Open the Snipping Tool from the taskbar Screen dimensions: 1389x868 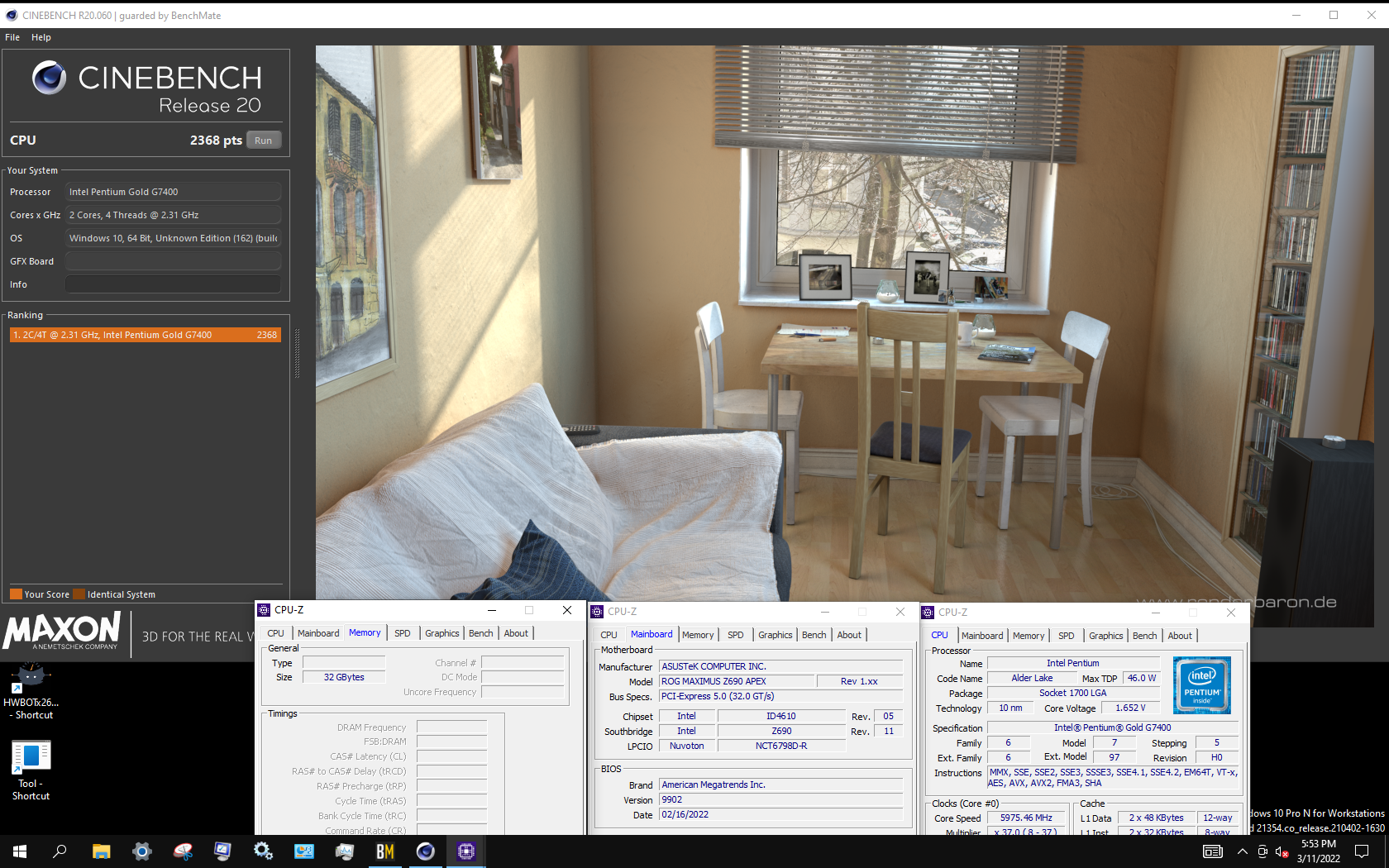pyautogui.click(x=182, y=851)
